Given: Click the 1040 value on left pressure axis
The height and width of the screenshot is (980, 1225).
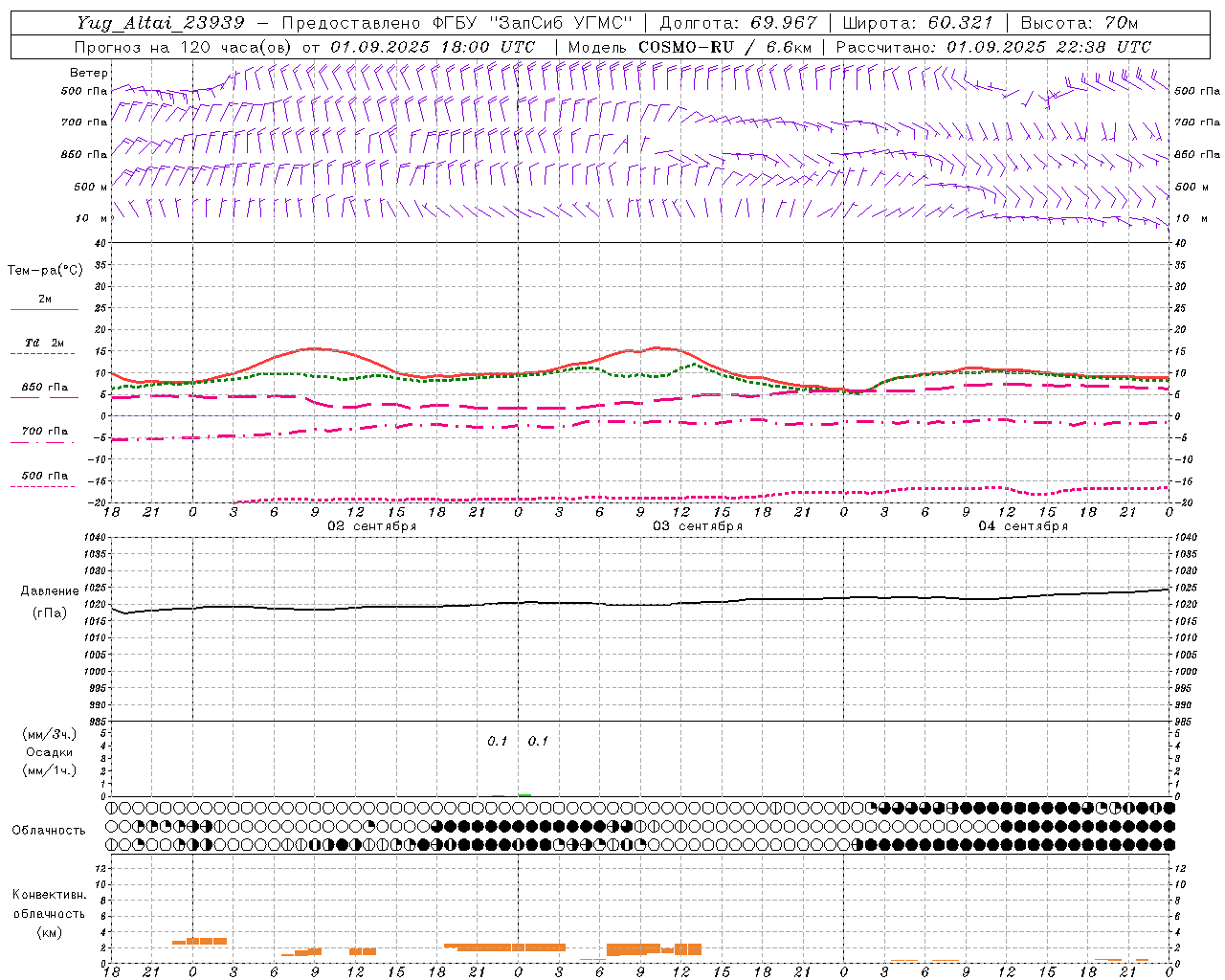Looking at the screenshot, I should point(96,538).
